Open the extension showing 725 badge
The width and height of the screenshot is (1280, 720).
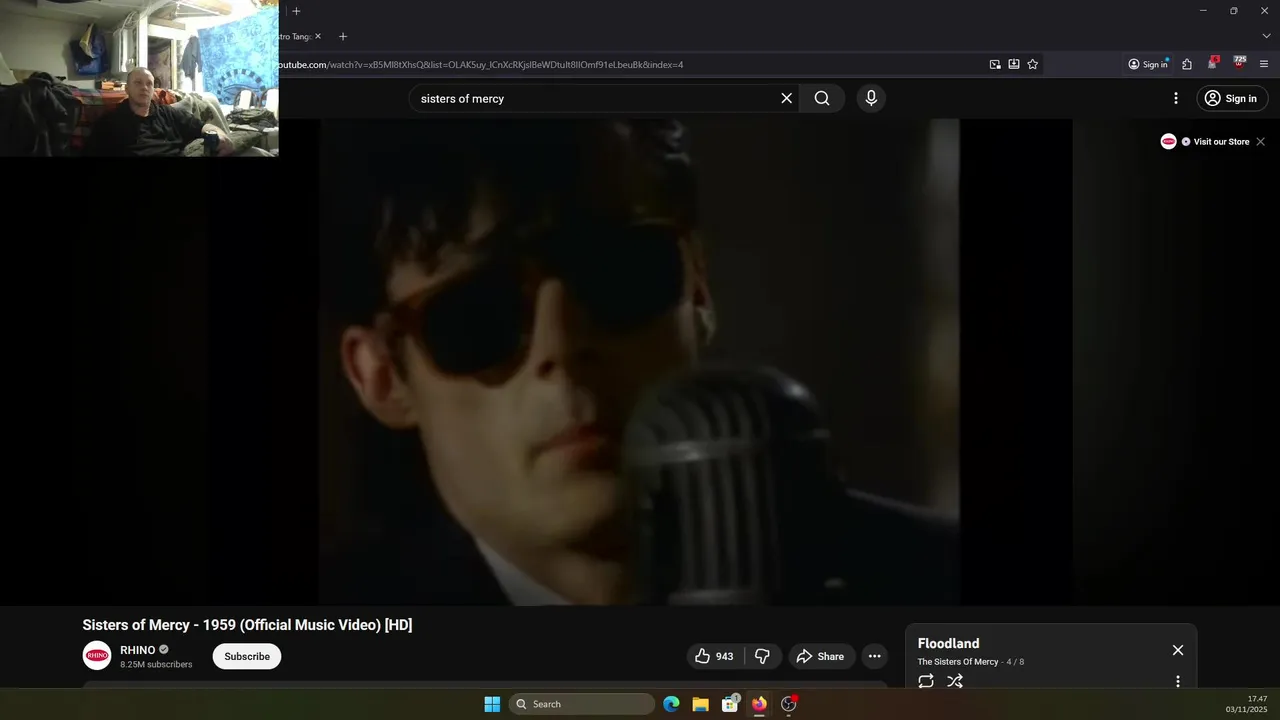pos(1239,63)
